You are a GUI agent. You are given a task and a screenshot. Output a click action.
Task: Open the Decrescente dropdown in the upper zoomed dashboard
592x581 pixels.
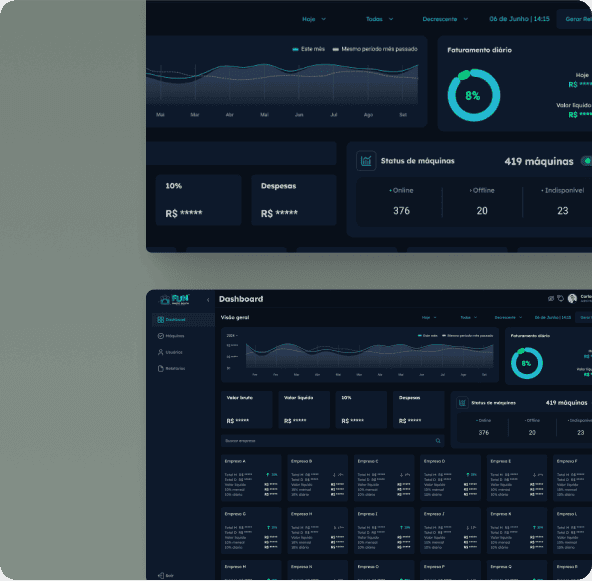(x=445, y=19)
